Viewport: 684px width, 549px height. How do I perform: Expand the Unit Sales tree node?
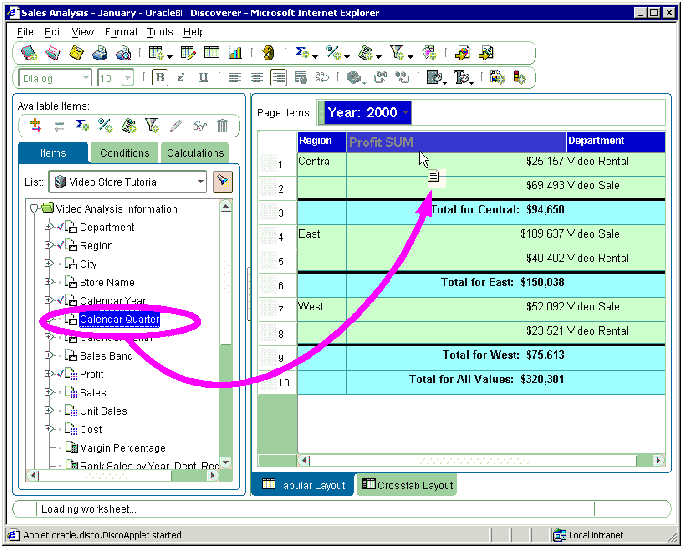49,410
